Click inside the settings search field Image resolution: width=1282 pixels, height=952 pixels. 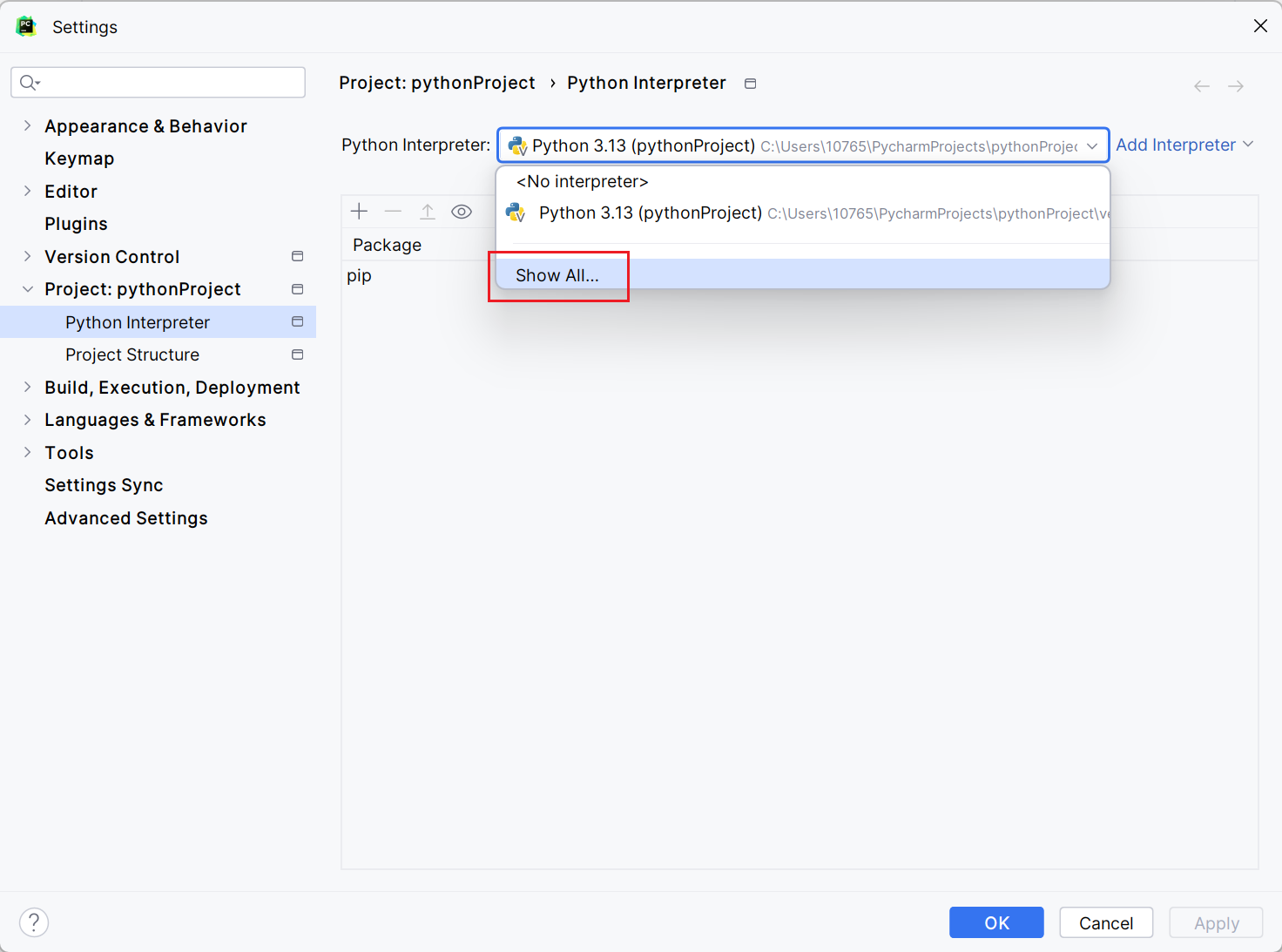[158, 82]
